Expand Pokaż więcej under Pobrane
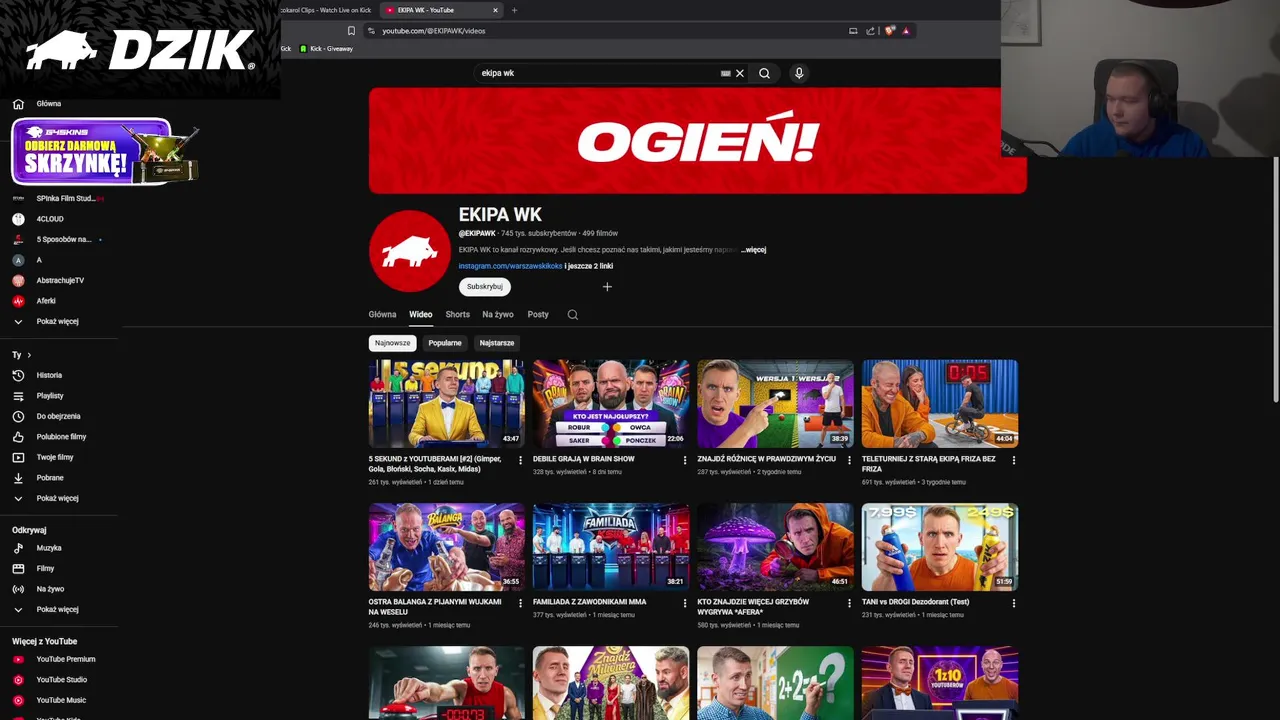This screenshot has width=1280, height=720. click(x=57, y=498)
